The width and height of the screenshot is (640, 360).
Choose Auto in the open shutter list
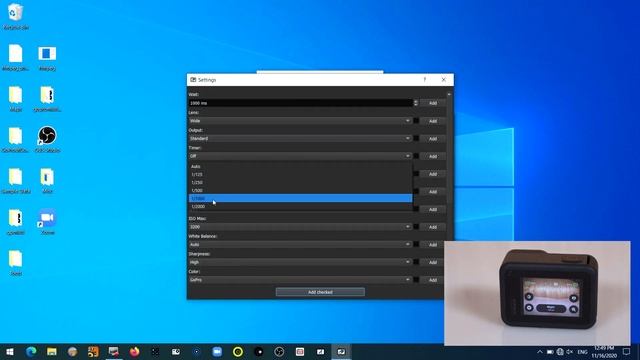click(x=300, y=167)
